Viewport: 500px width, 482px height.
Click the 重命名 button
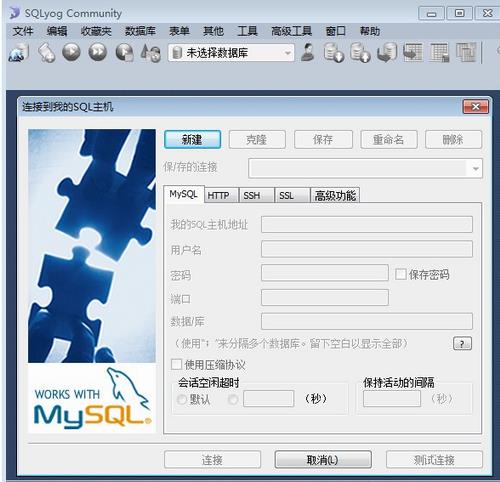[389, 139]
